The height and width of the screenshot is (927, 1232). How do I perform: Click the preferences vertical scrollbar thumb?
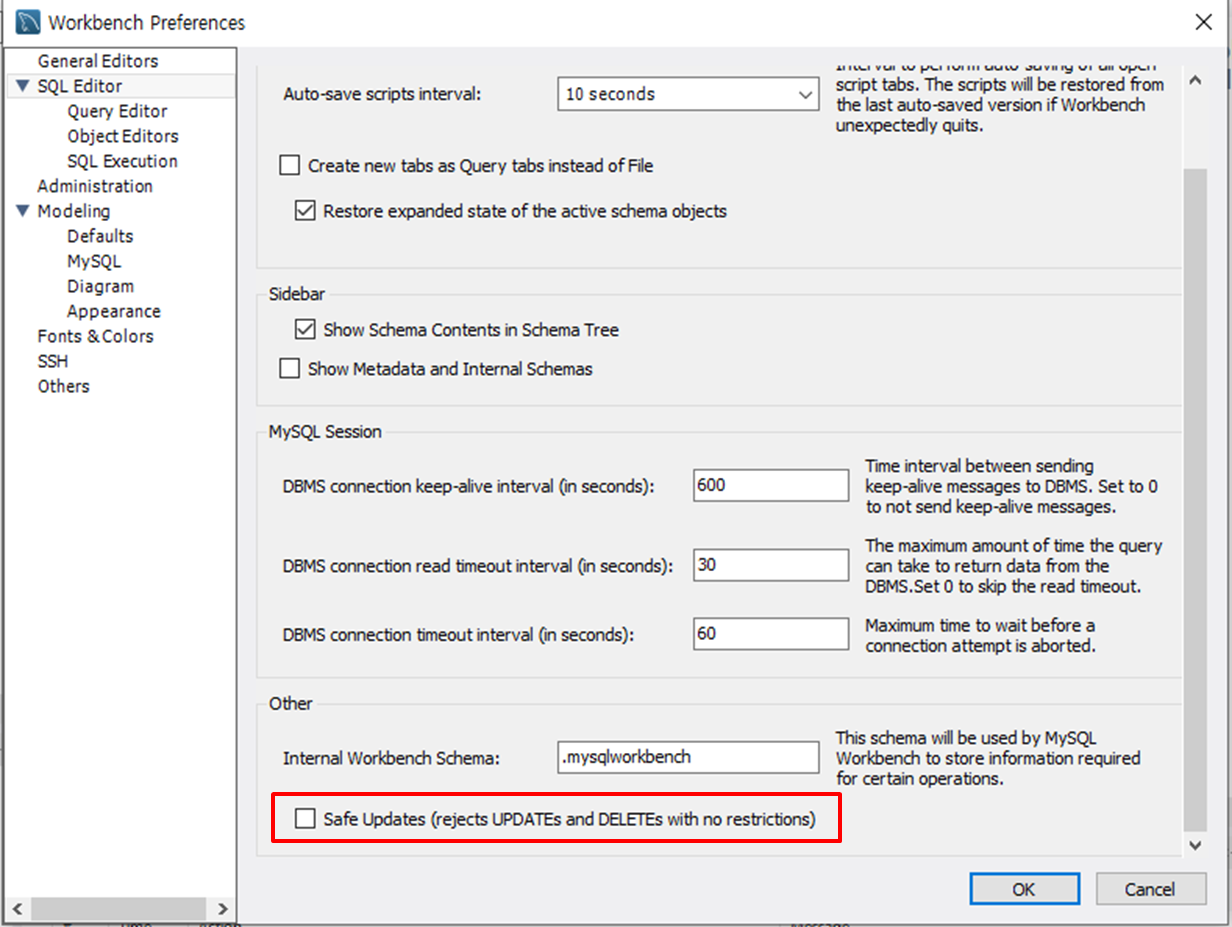[x=1195, y=498]
